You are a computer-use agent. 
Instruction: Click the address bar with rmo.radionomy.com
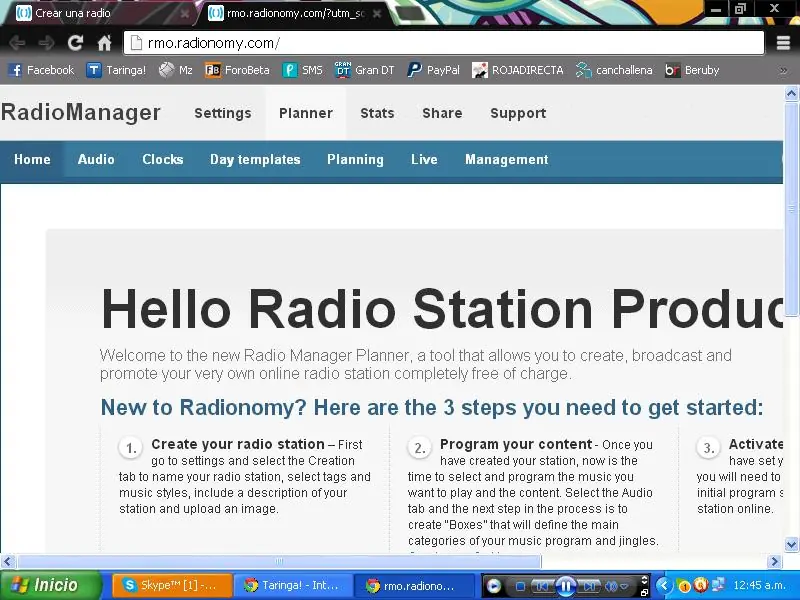click(x=444, y=43)
